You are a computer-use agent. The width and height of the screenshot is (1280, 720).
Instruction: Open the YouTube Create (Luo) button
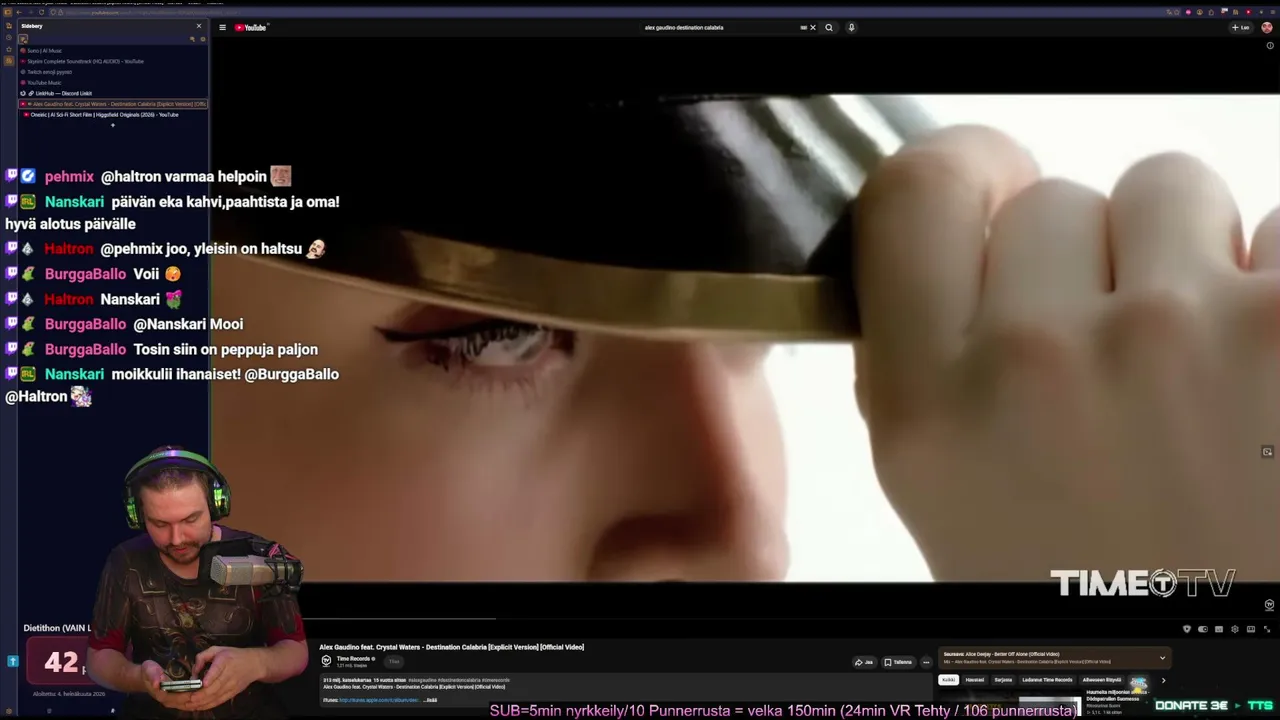pyautogui.click(x=1241, y=28)
